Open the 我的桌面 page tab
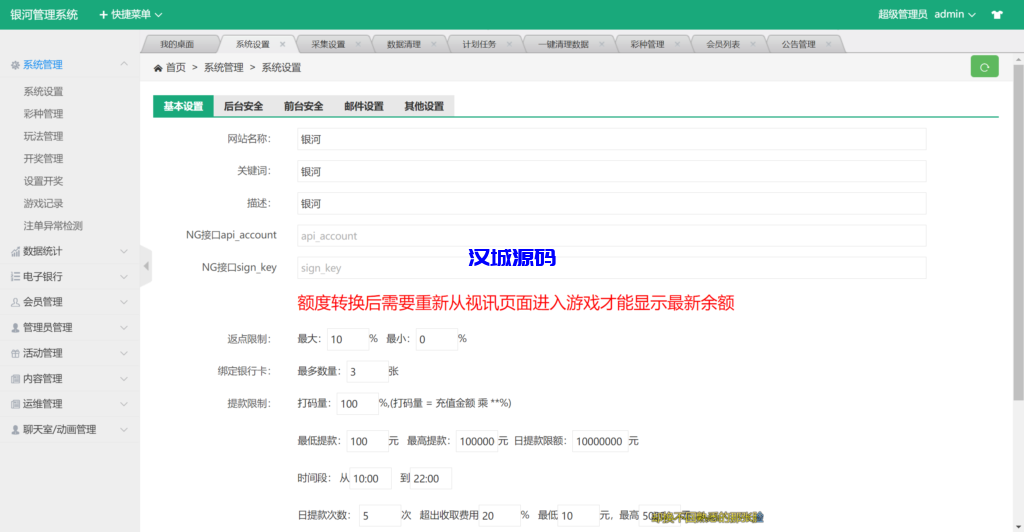Image resolution: width=1024 pixels, height=532 pixels. [178, 44]
